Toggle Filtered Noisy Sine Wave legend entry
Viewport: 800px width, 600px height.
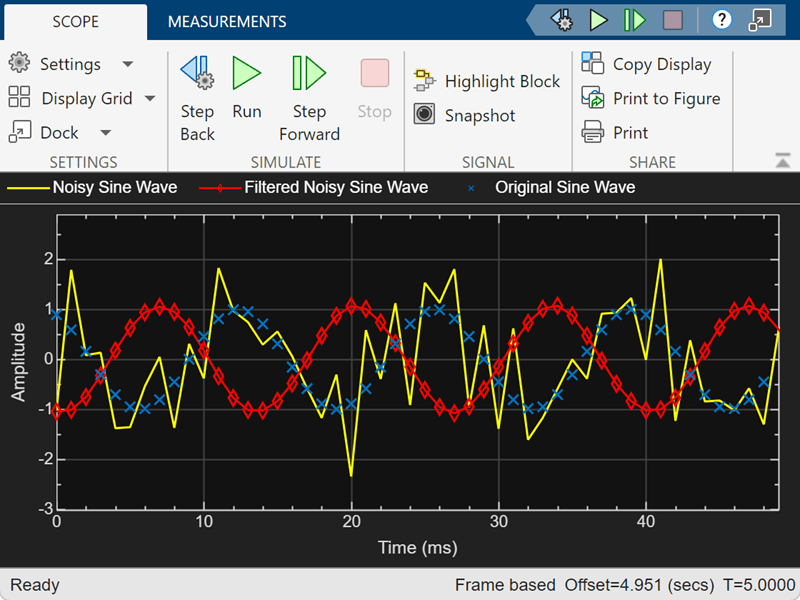click(x=313, y=187)
